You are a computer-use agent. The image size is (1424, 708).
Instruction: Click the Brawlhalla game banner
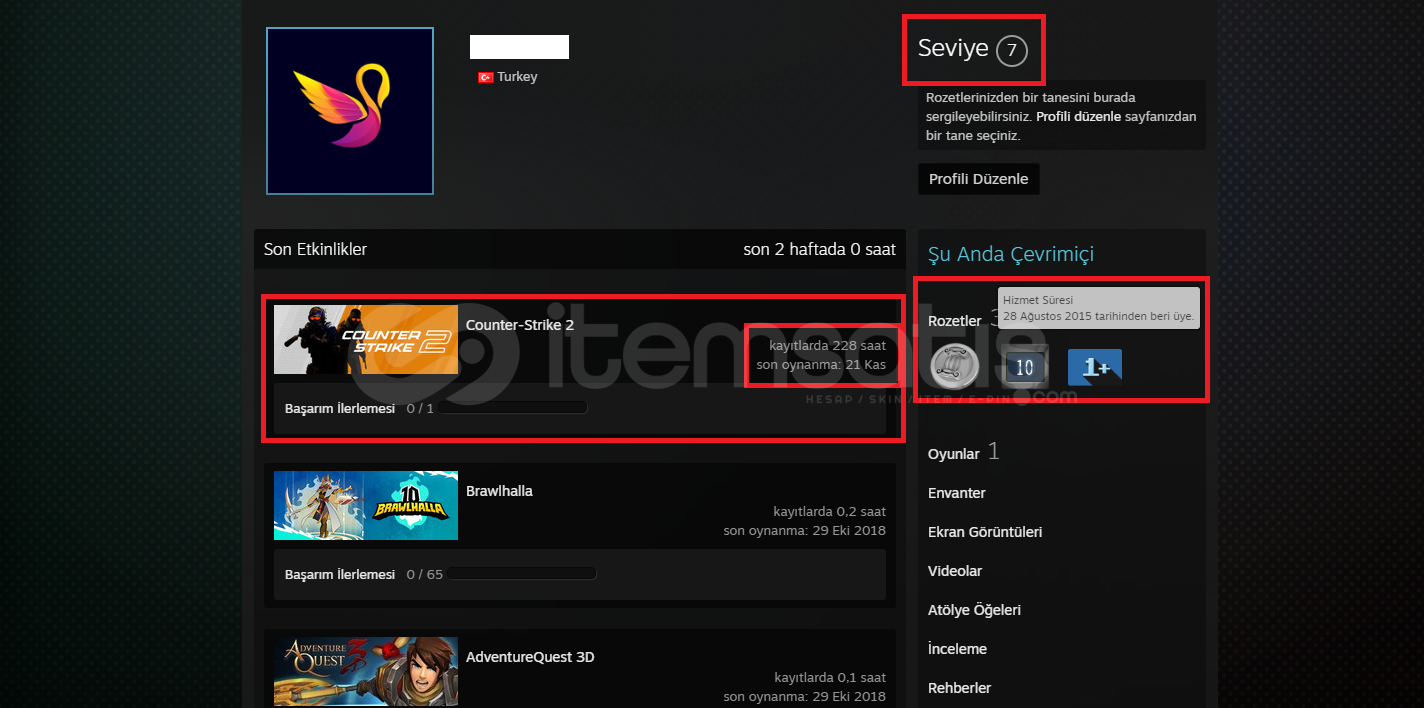(x=366, y=506)
